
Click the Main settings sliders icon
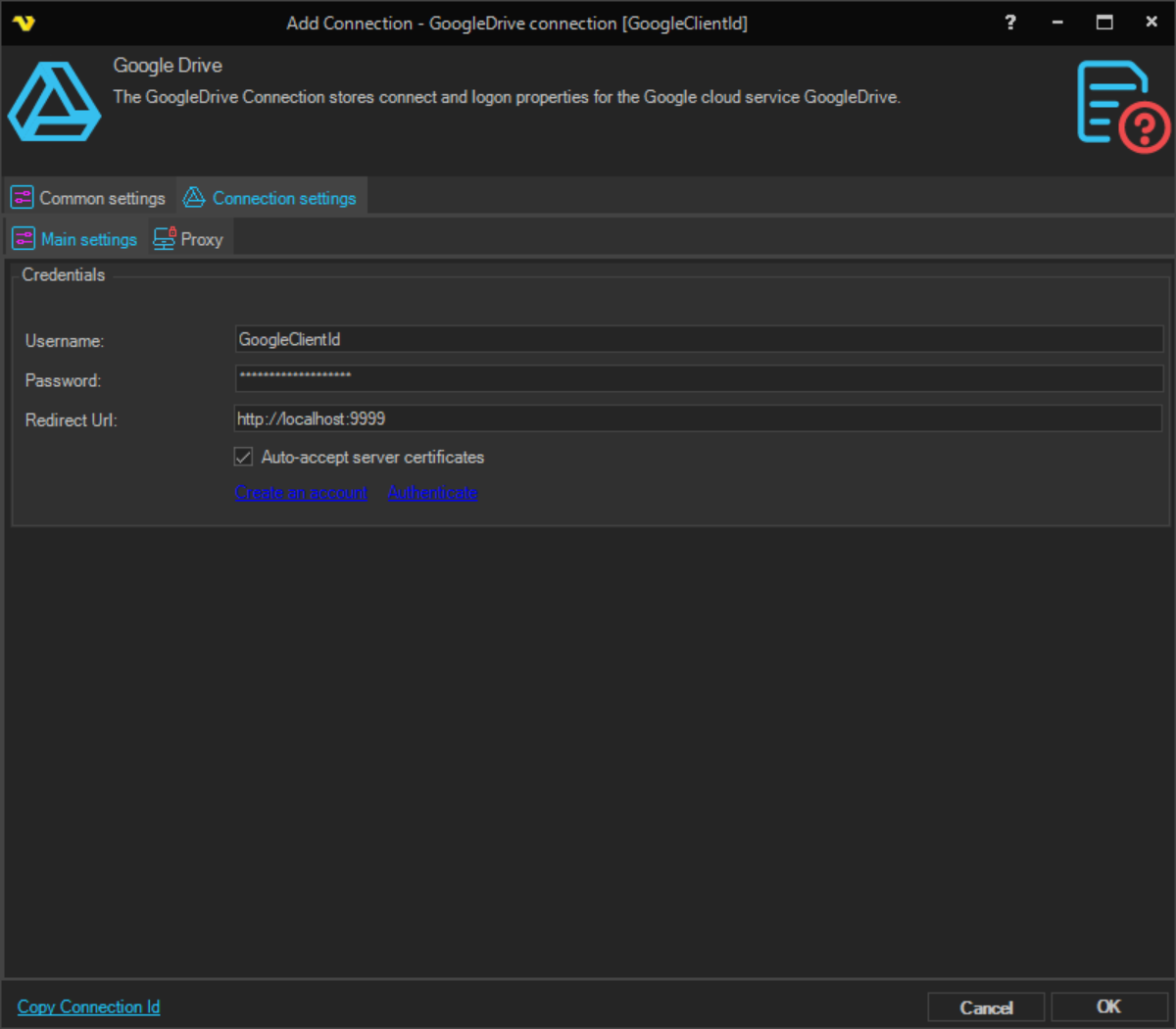(x=24, y=239)
